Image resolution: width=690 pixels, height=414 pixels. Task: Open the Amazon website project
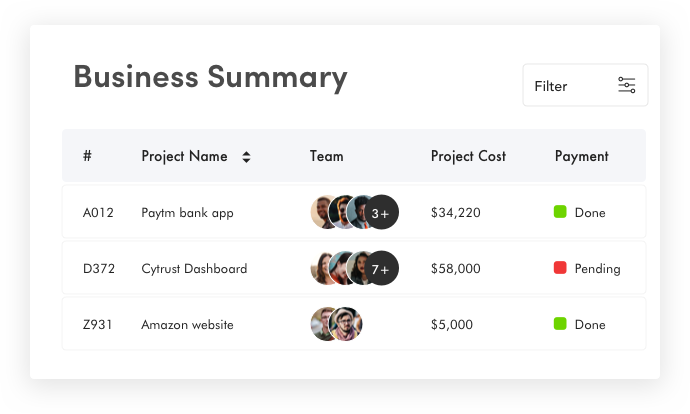click(x=187, y=325)
